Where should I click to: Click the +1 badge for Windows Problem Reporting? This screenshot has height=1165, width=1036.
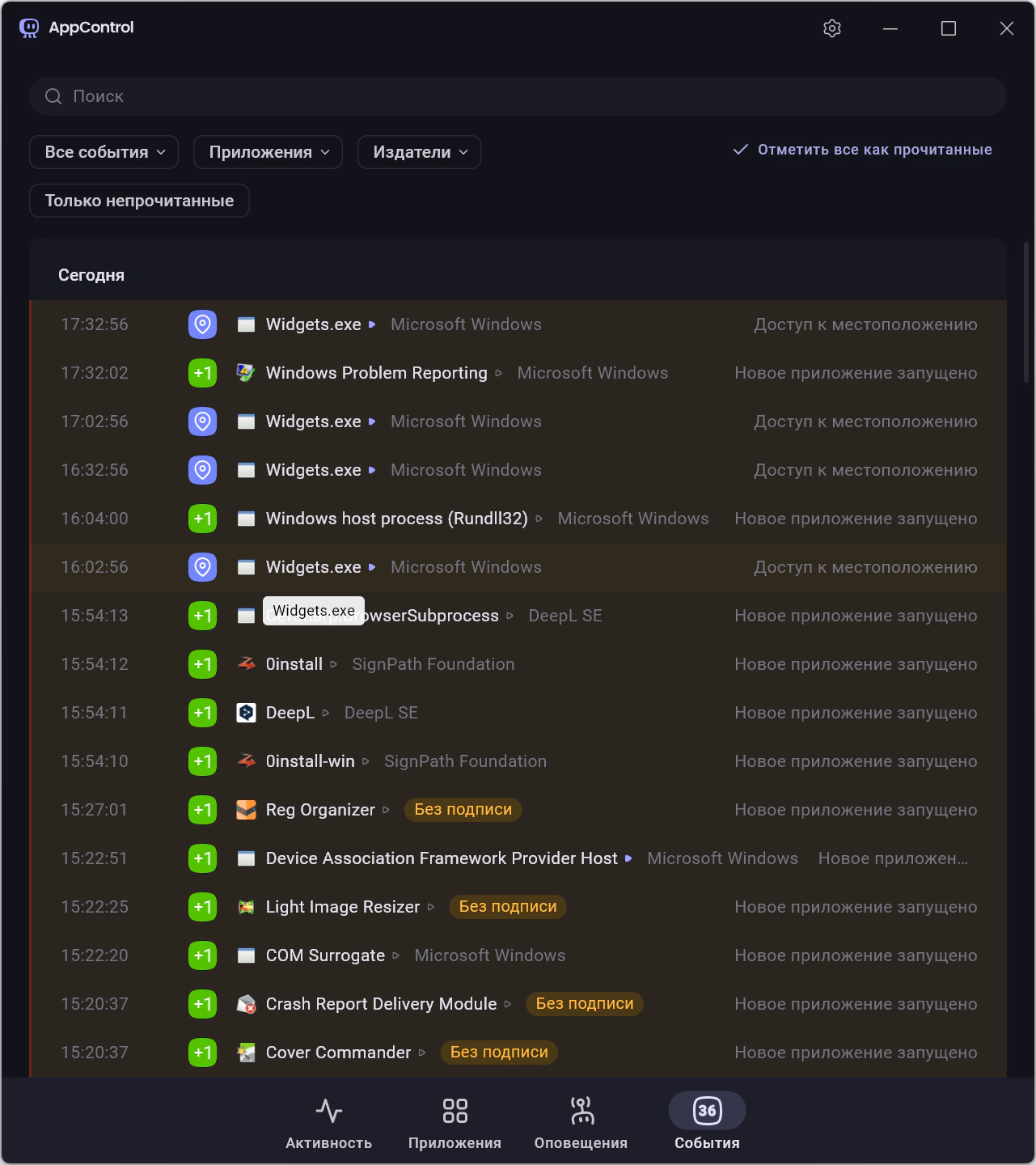pos(202,373)
